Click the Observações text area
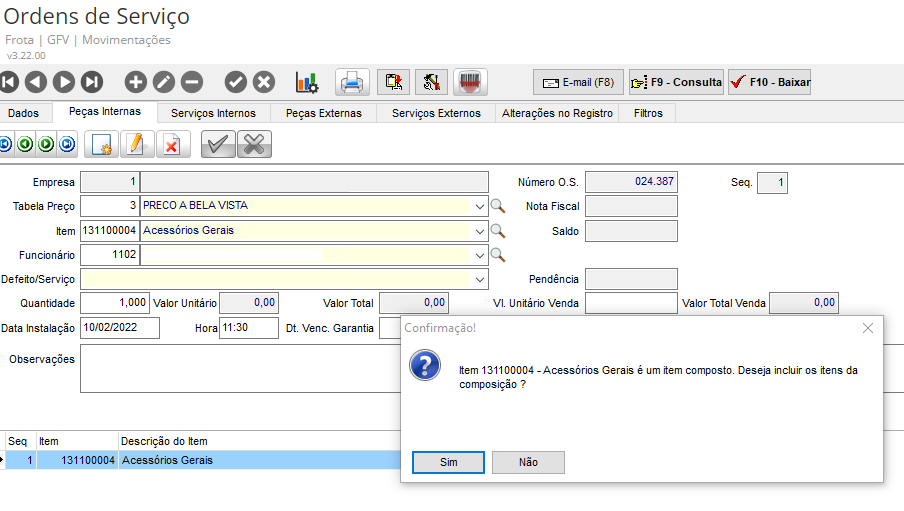The height and width of the screenshot is (511, 904). [240, 369]
